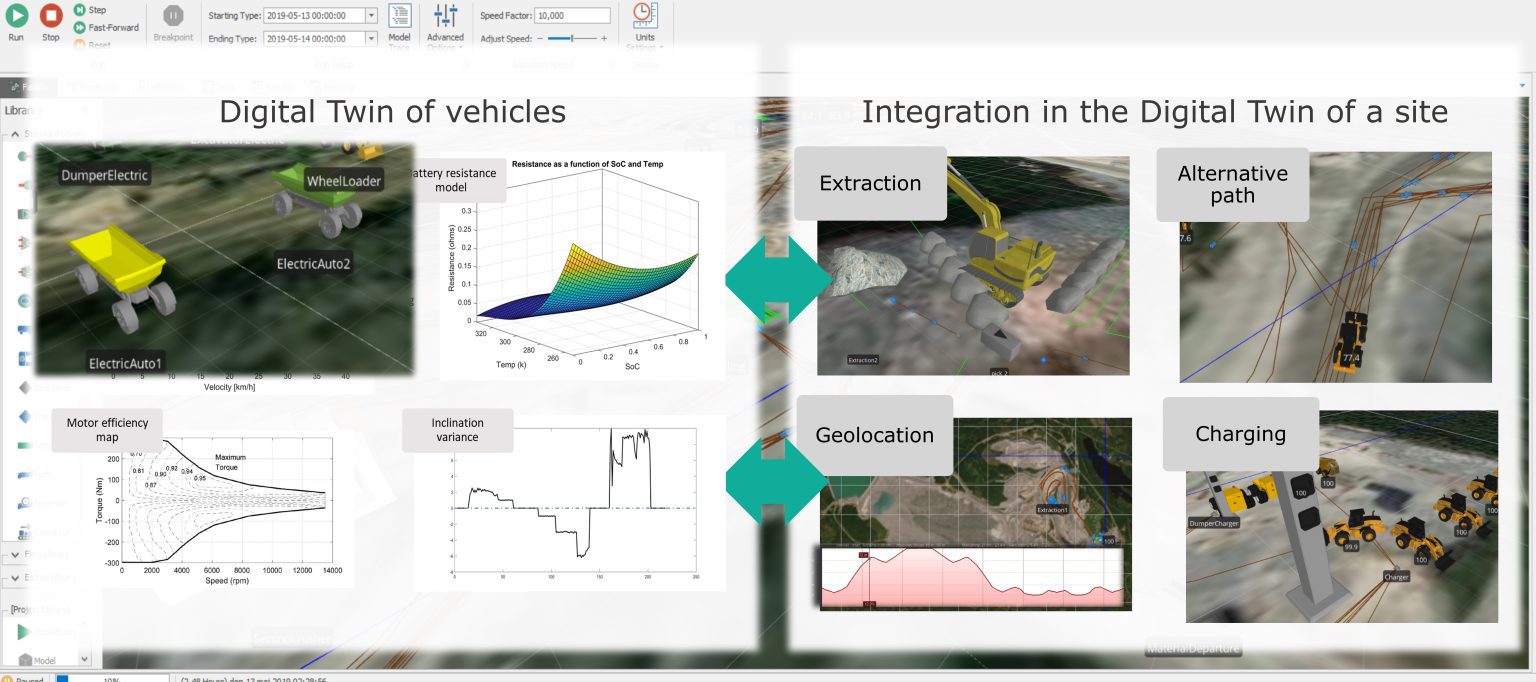
Task: Click the green Run simulation icon
Action: (x=16, y=16)
